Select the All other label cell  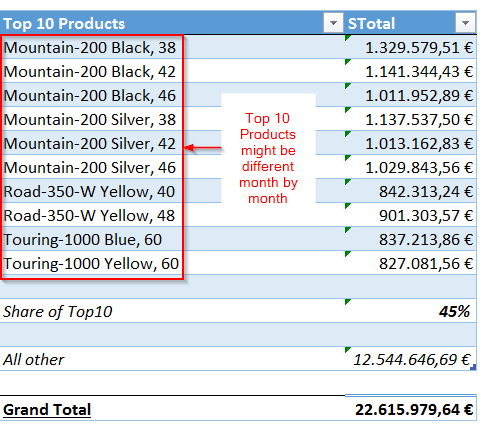(172, 359)
